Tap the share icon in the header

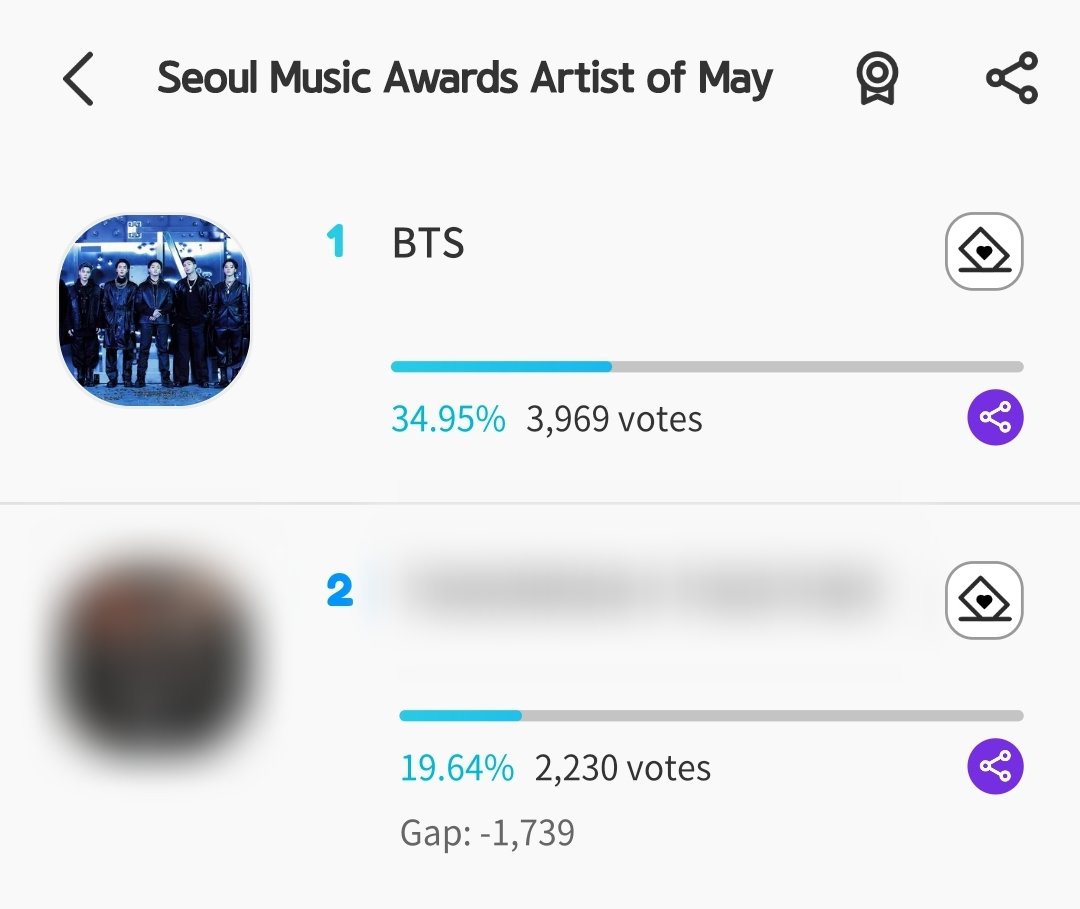click(1012, 78)
